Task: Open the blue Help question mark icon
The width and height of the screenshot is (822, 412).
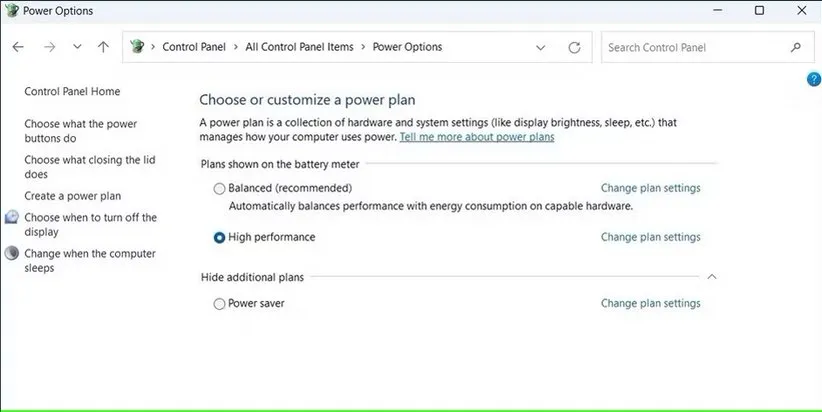Action: click(813, 80)
